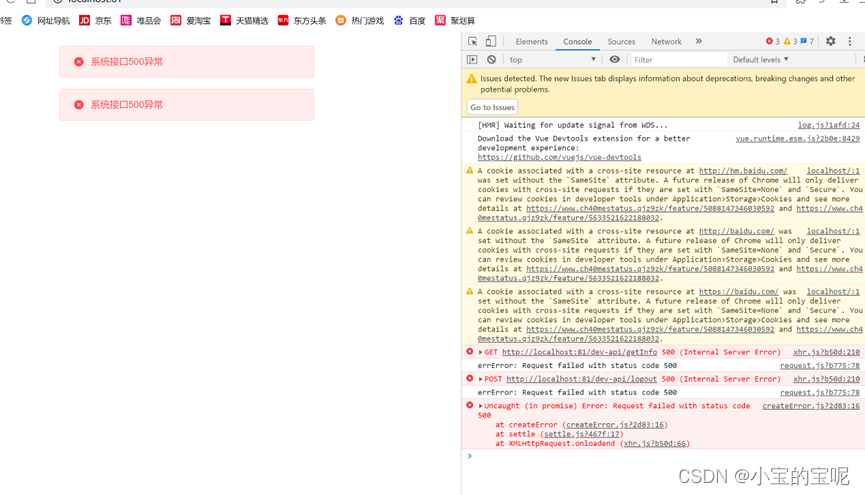
Task: Expand the GET getInfo error entry
Action: tap(480, 352)
